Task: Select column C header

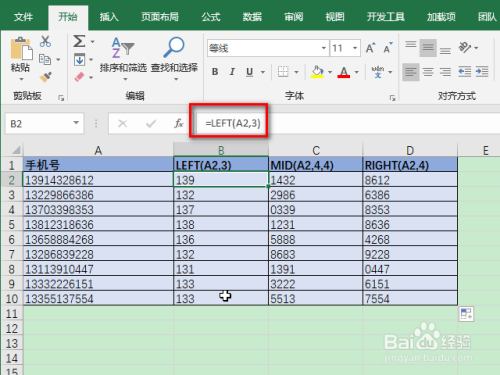Action: coord(316,150)
